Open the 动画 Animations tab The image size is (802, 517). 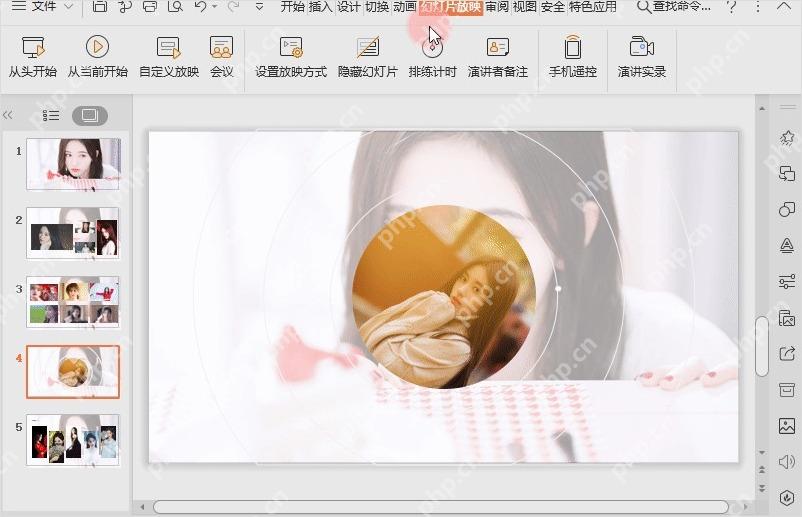click(405, 7)
